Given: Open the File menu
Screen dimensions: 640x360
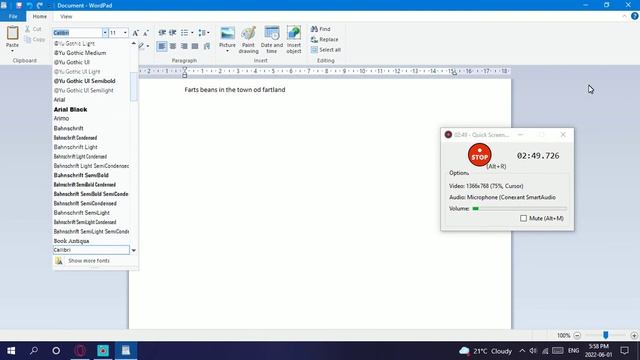Looking at the screenshot, I should pyautogui.click(x=13, y=16).
